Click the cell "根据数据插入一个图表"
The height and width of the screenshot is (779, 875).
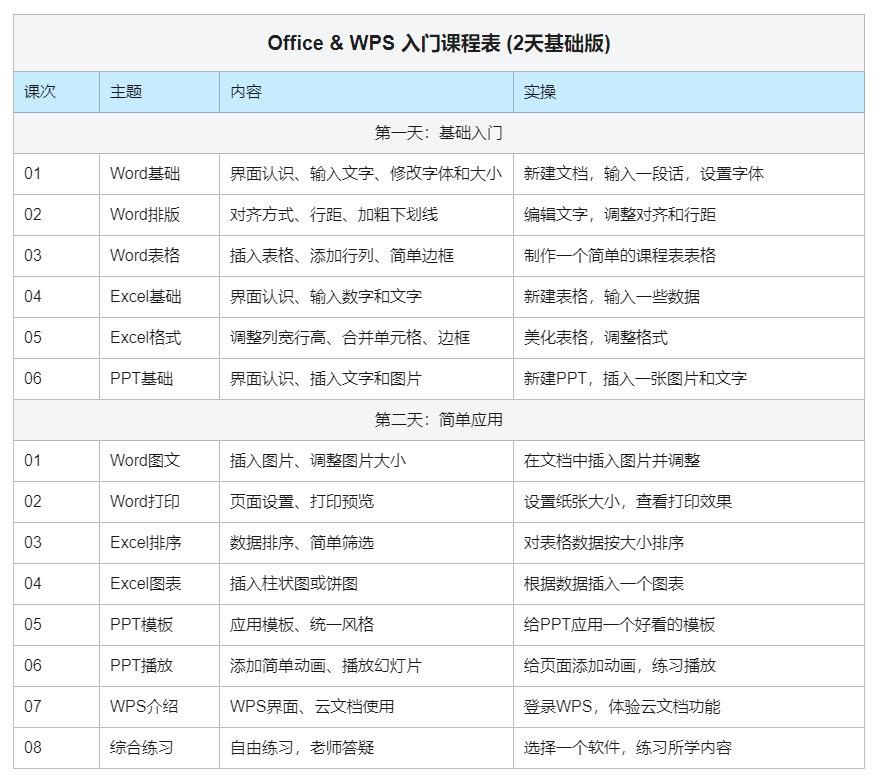689,584
